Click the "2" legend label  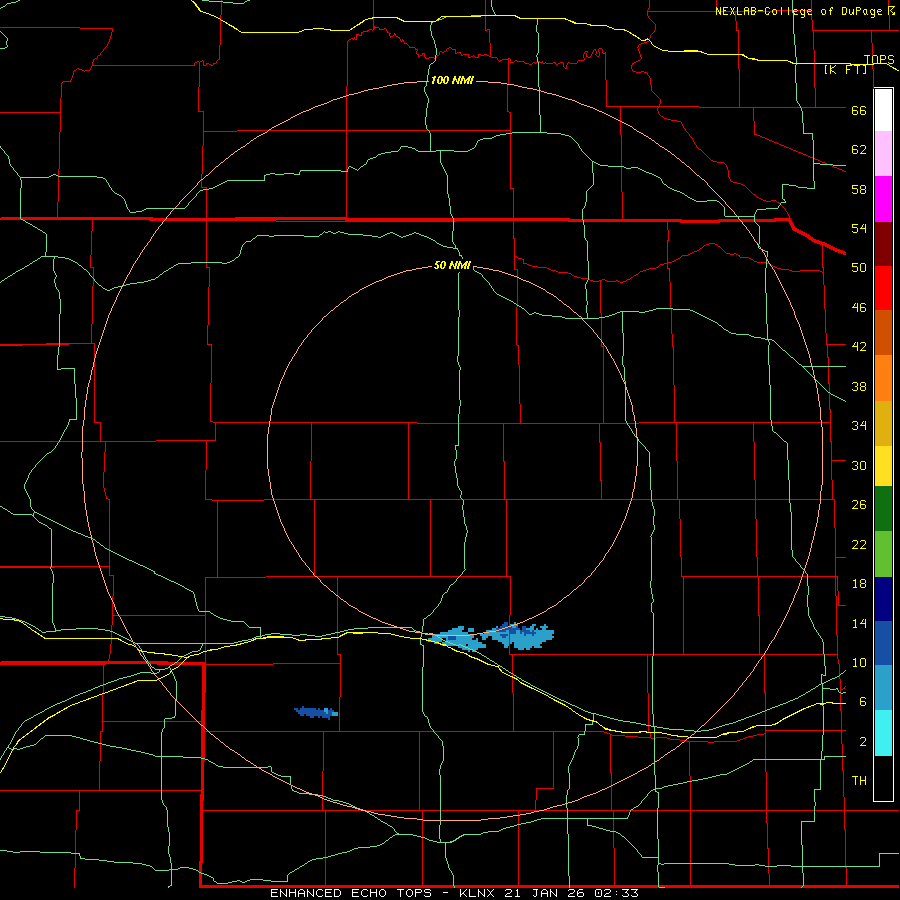863,742
